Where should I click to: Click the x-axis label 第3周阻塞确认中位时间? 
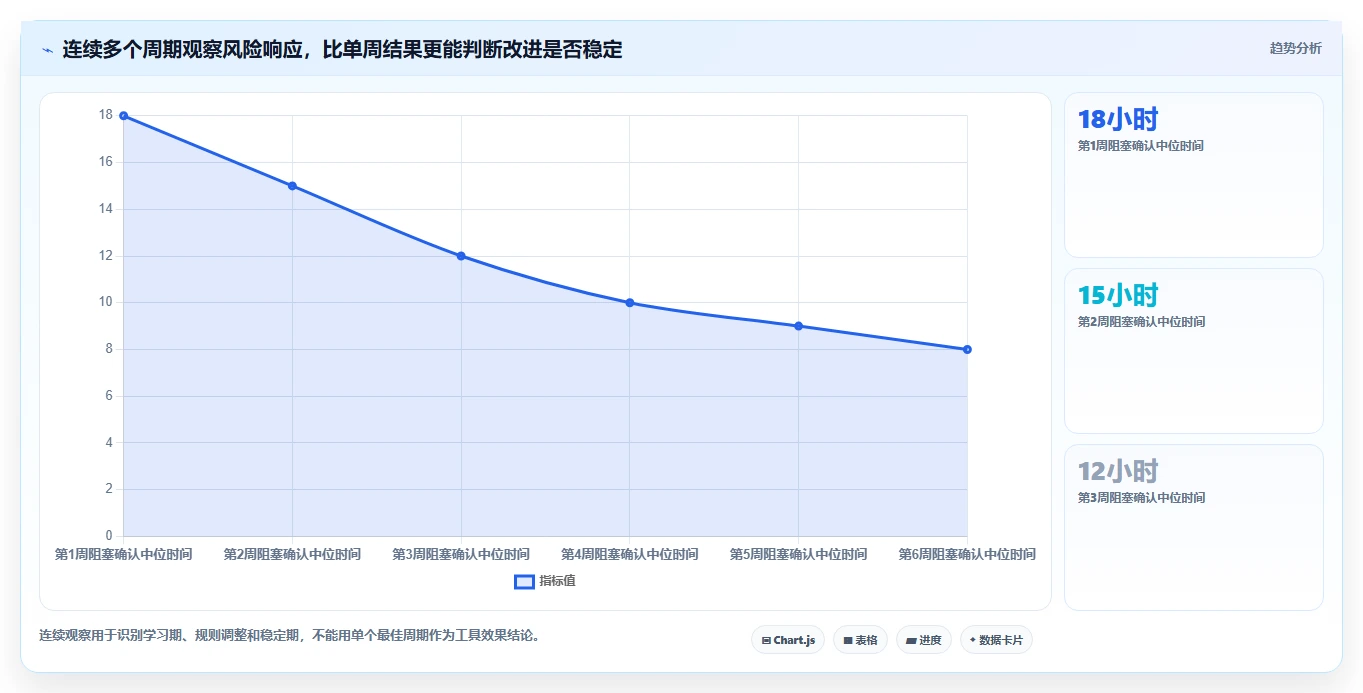click(461, 554)
